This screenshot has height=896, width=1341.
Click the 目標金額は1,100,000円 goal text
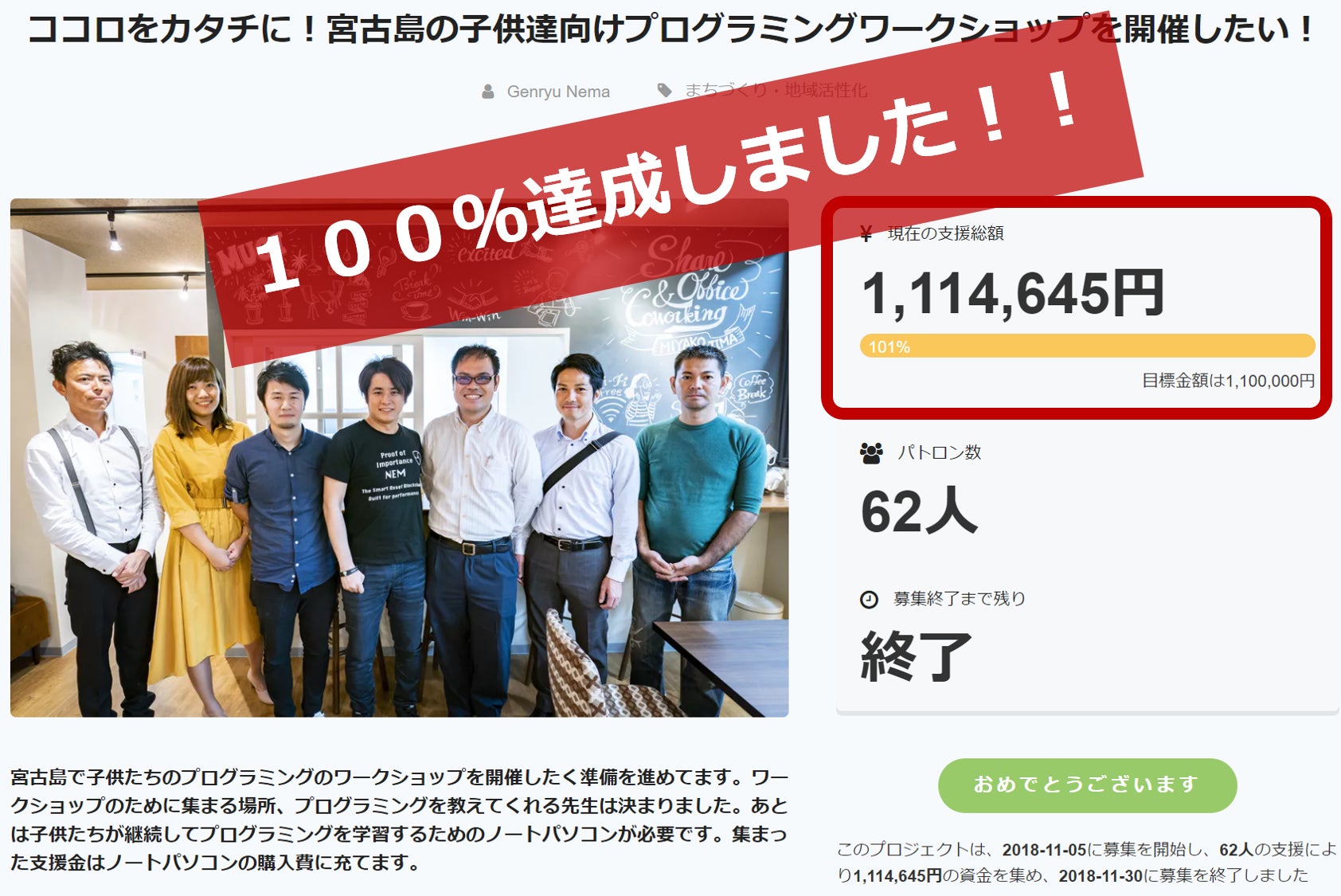[x=1228, y=381]
